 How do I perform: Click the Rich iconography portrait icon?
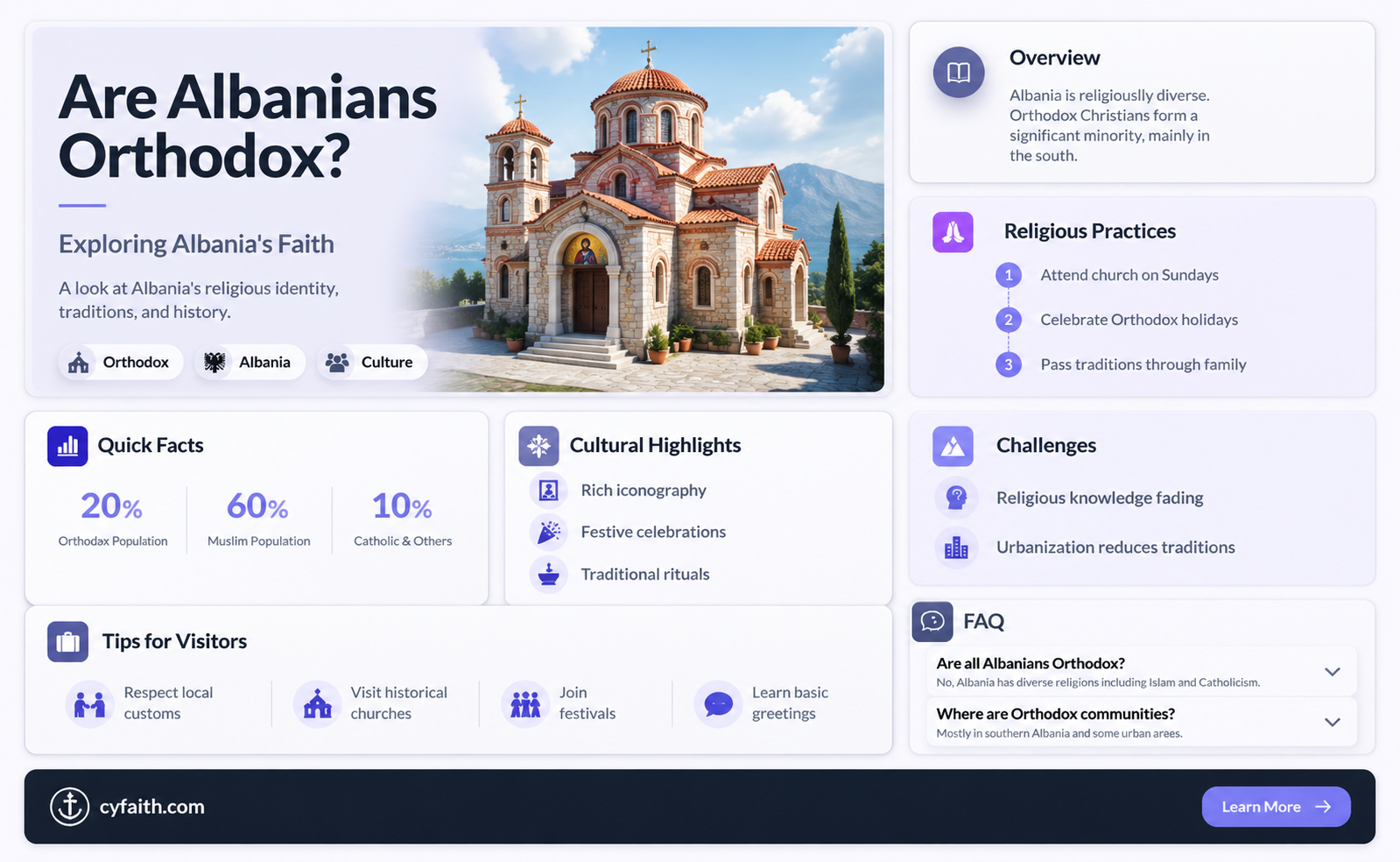click(549, 490)
